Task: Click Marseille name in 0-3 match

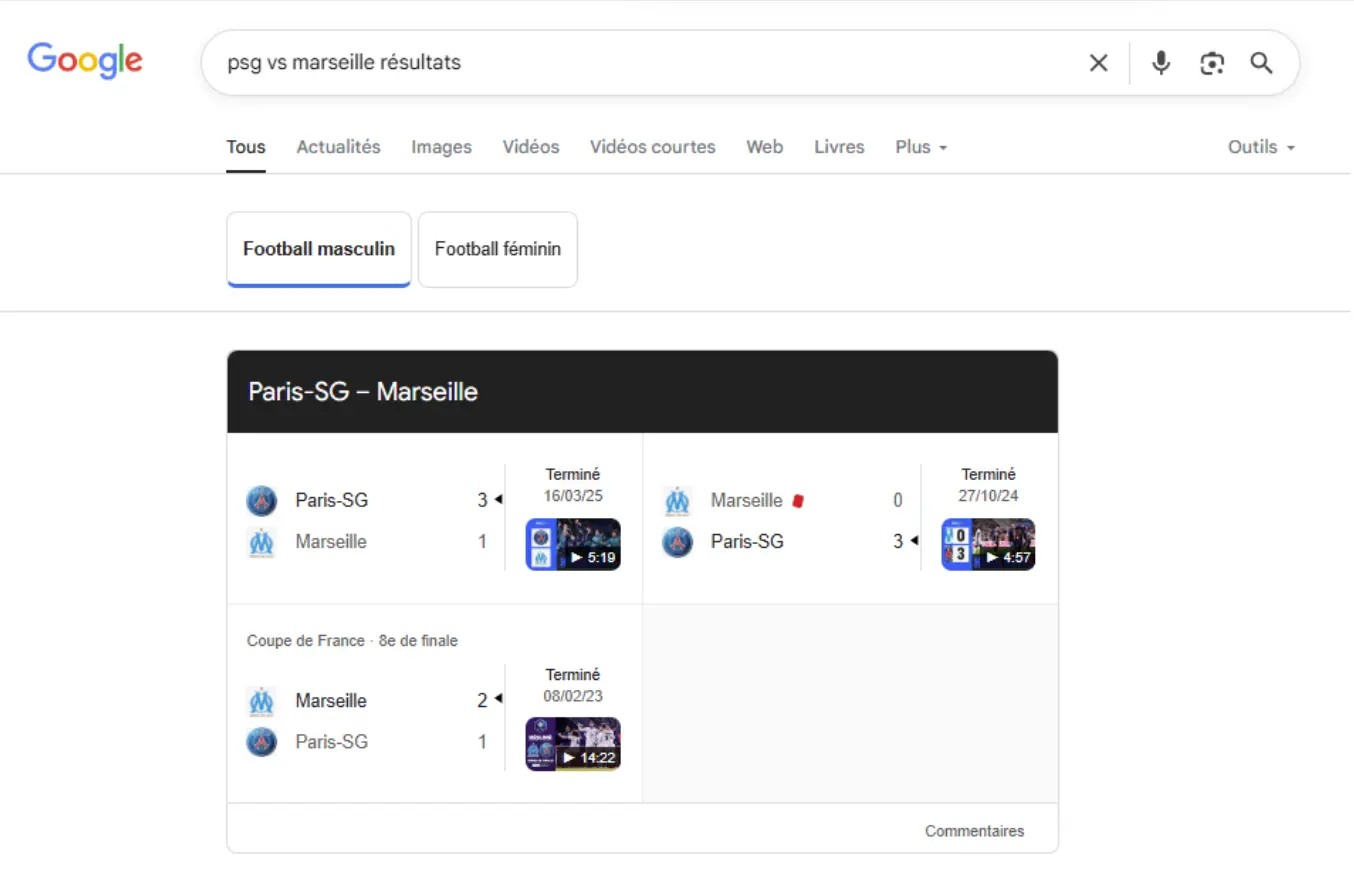Action: [x=747, y=500]
